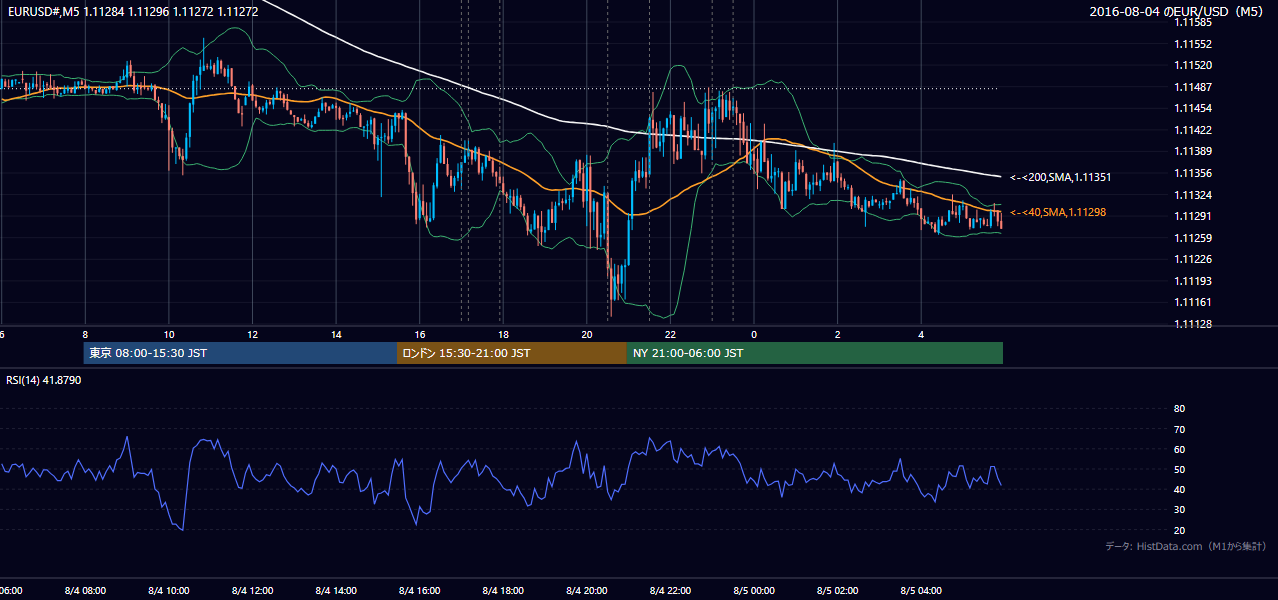Click price level 1.11454 on axis
The image size is (1278, 600).
click(x=1192, y=108)
